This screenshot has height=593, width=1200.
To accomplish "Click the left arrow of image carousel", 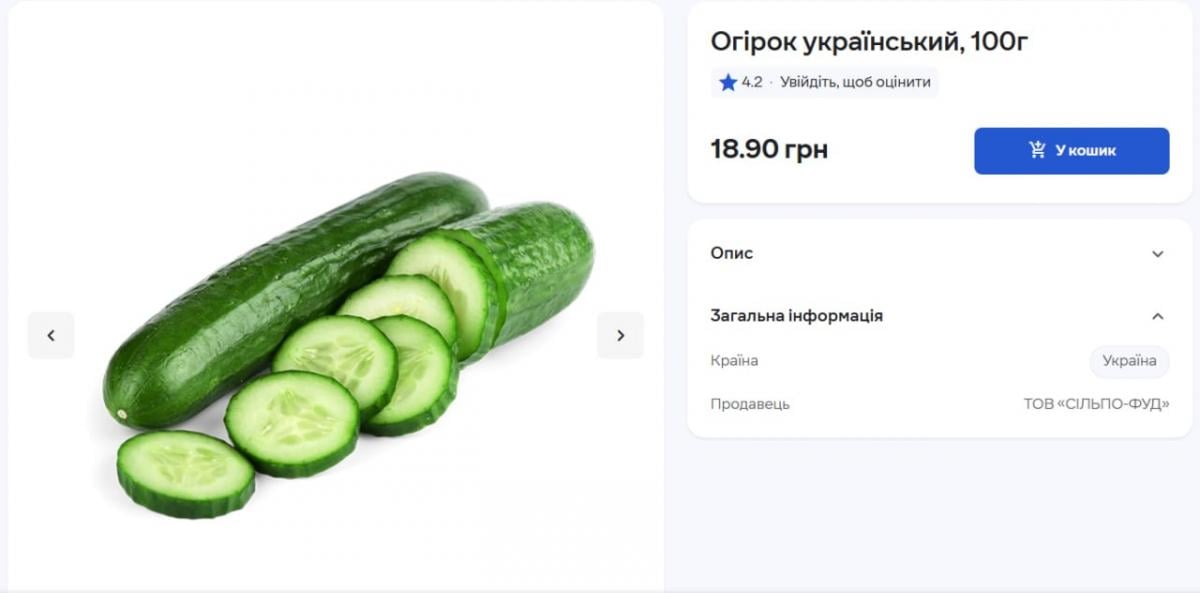I will coord(51,335).
